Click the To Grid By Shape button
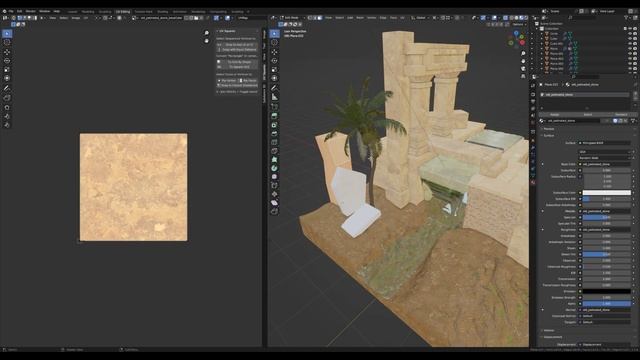 pos(237,62)
